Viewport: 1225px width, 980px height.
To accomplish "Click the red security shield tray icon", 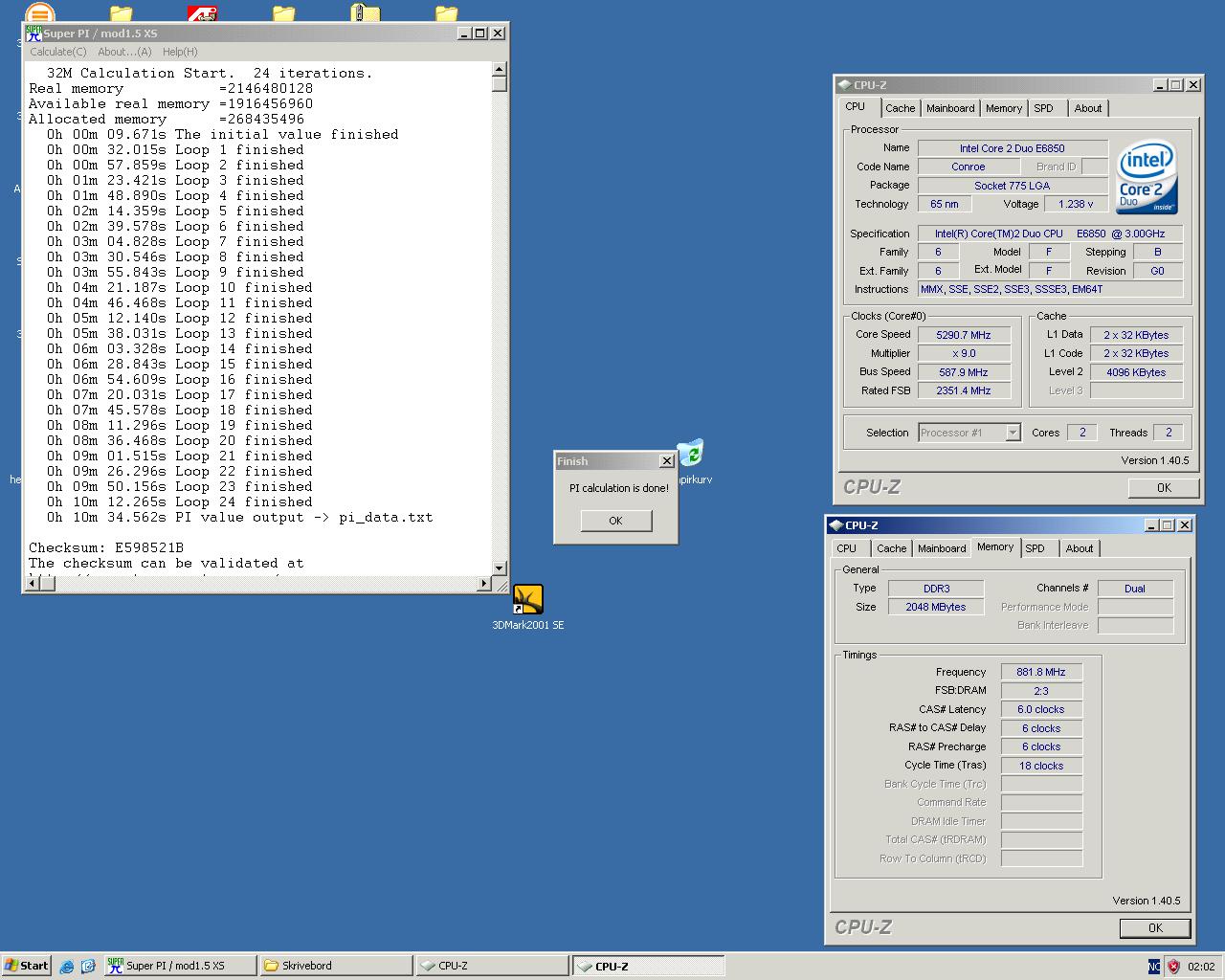I will pos(1173,966).
